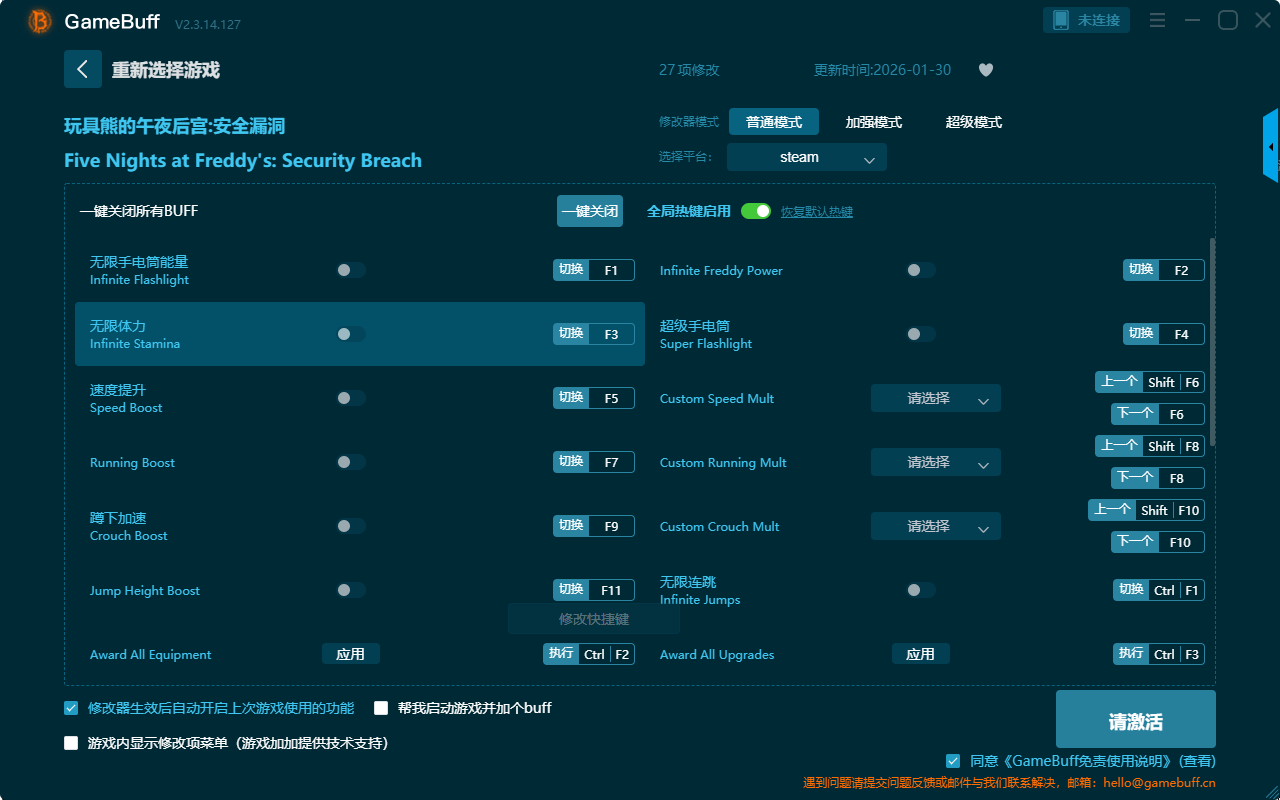Toggle Infinite Flashlight switch on
Viewport: 1280px width, 800px height.
tap(350, 270)
